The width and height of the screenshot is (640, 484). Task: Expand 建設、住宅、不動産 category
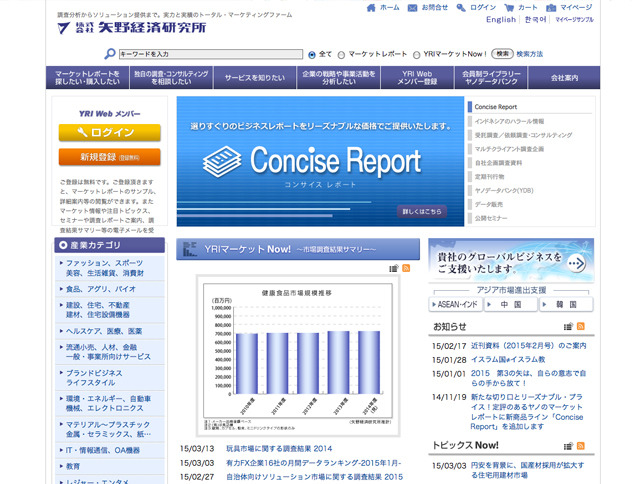click(110, 310)
